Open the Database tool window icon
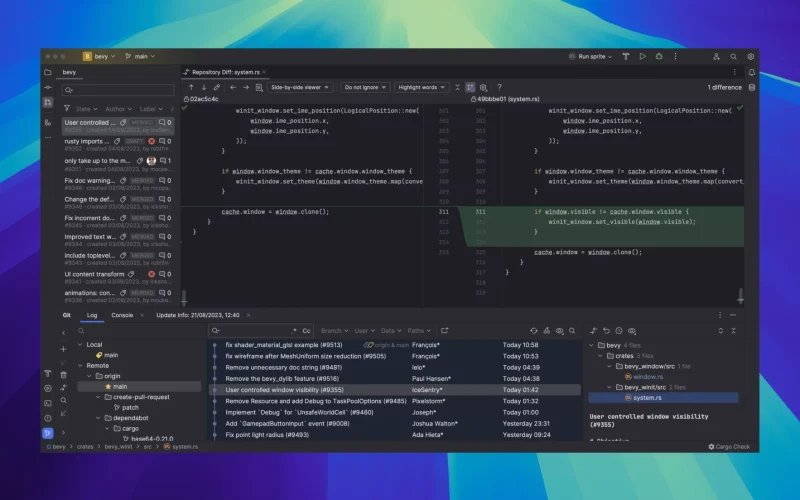 (x=752, y=87)
